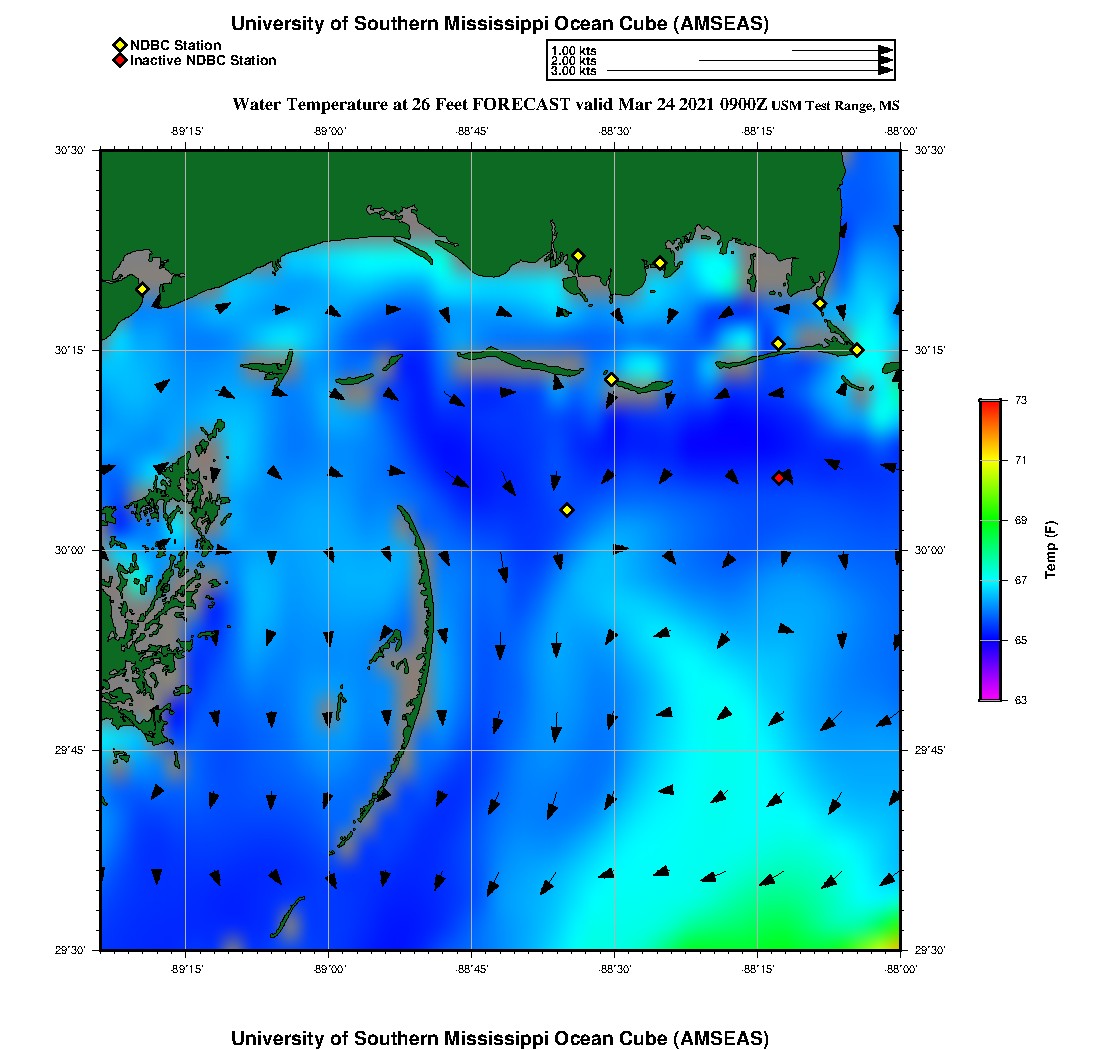This screenshot has height=1050, width=1100.
Task: Select the westernmost yellow NDBC station marker
Action: click(142, 289)
